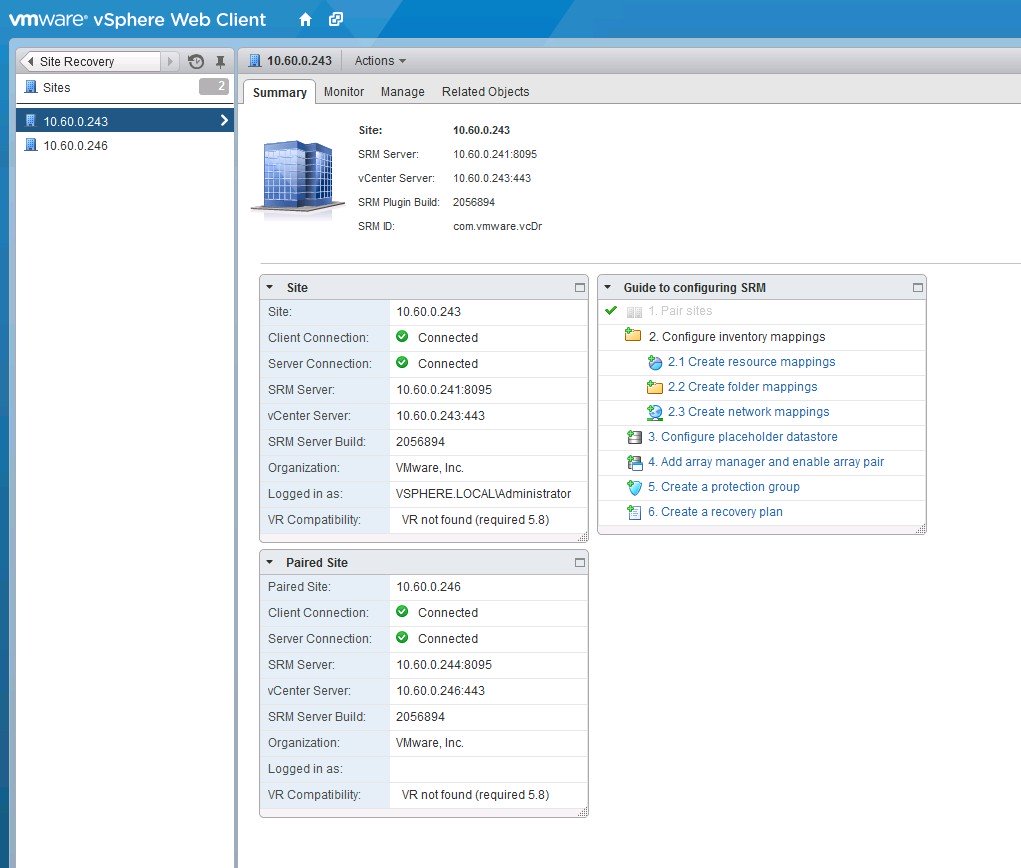Click the new window icon beside Home
Viewport: 1021px width, 868px height.
click(336, 19)
